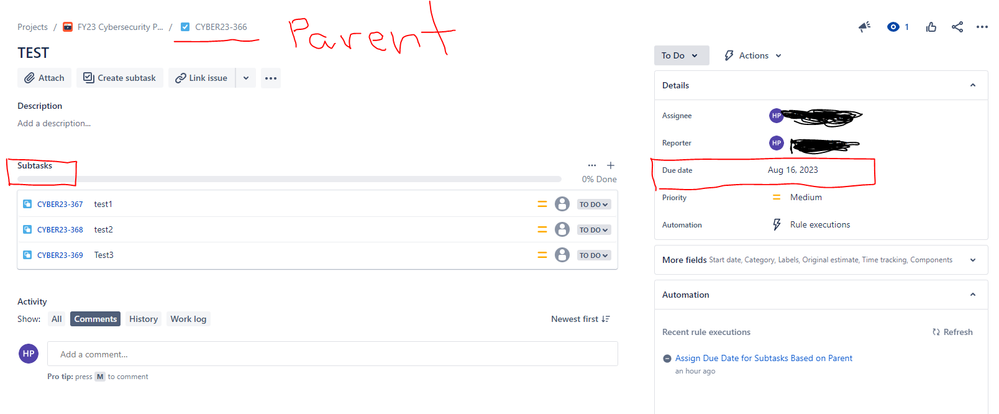The image size is (999, 414).
Task: Click test1 medium priority icon
Action: [542, 204]
